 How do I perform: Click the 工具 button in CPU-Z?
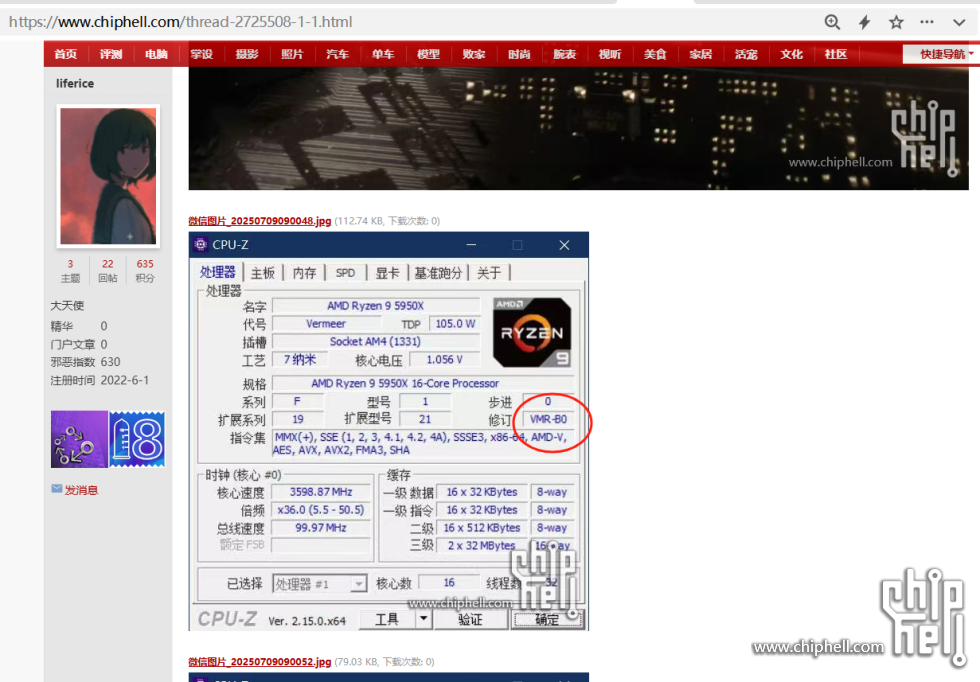tap(387, 619)
